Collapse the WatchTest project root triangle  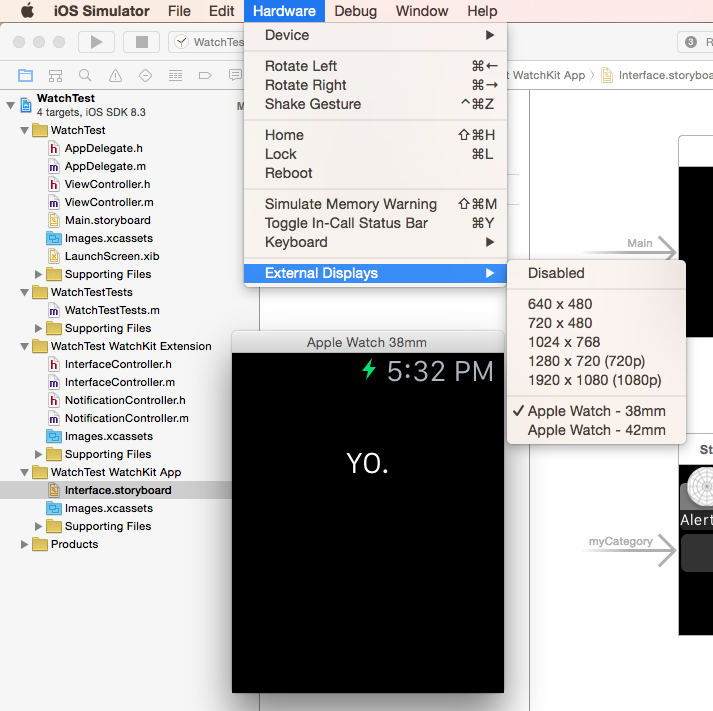click(10, 105)
